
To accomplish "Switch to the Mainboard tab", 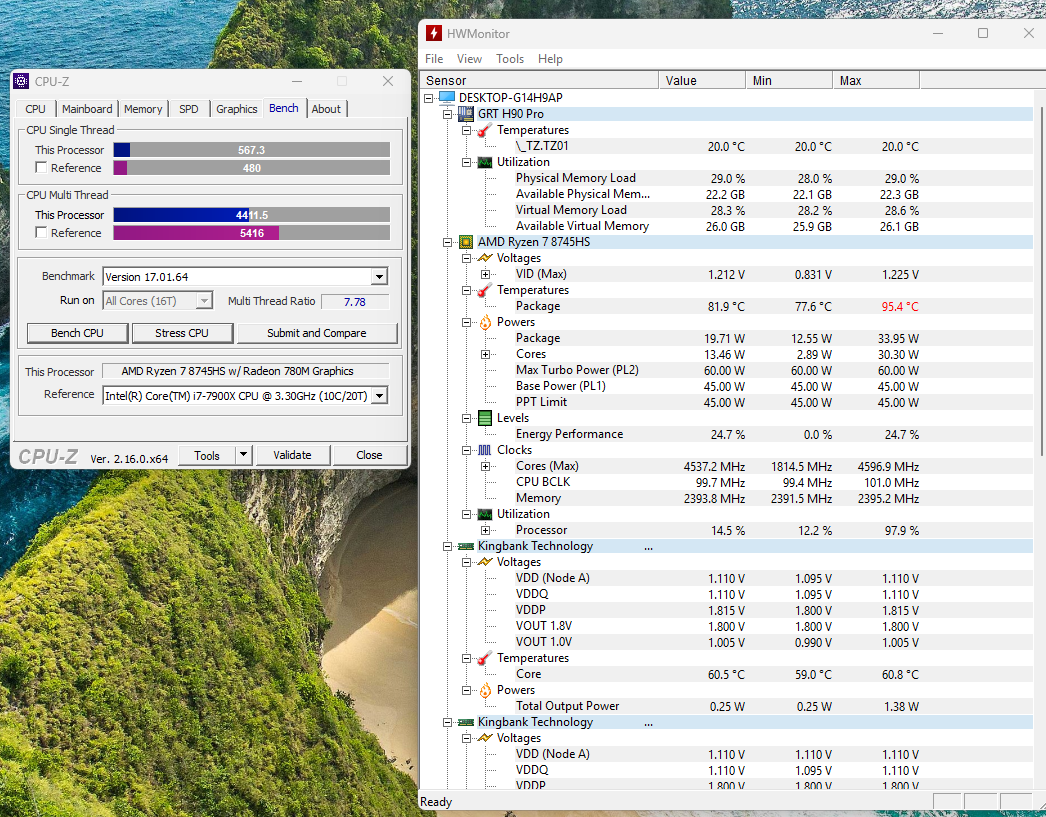I will [x=87, y=109].
